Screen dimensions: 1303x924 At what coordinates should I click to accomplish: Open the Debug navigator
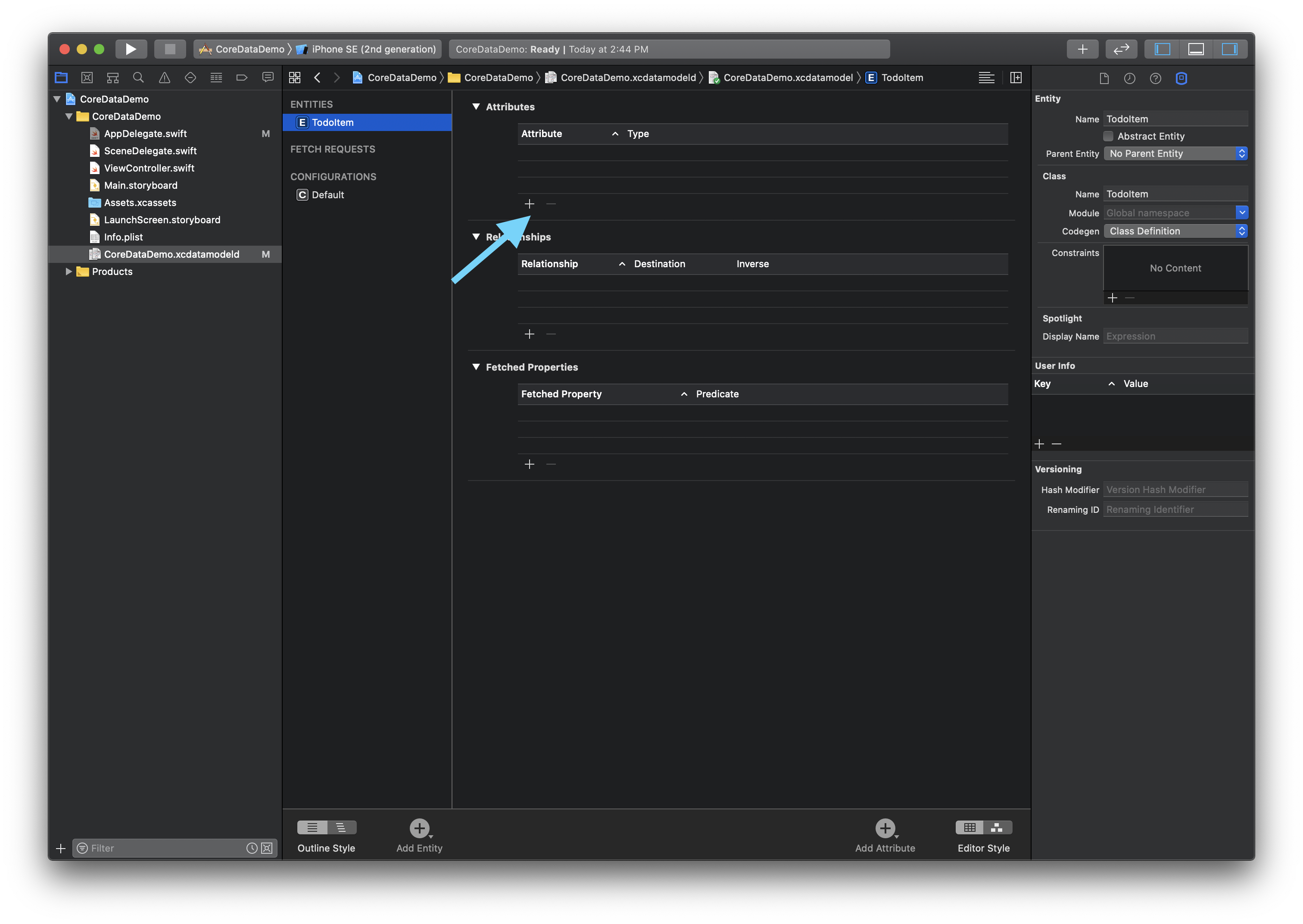tap(216, 78)
